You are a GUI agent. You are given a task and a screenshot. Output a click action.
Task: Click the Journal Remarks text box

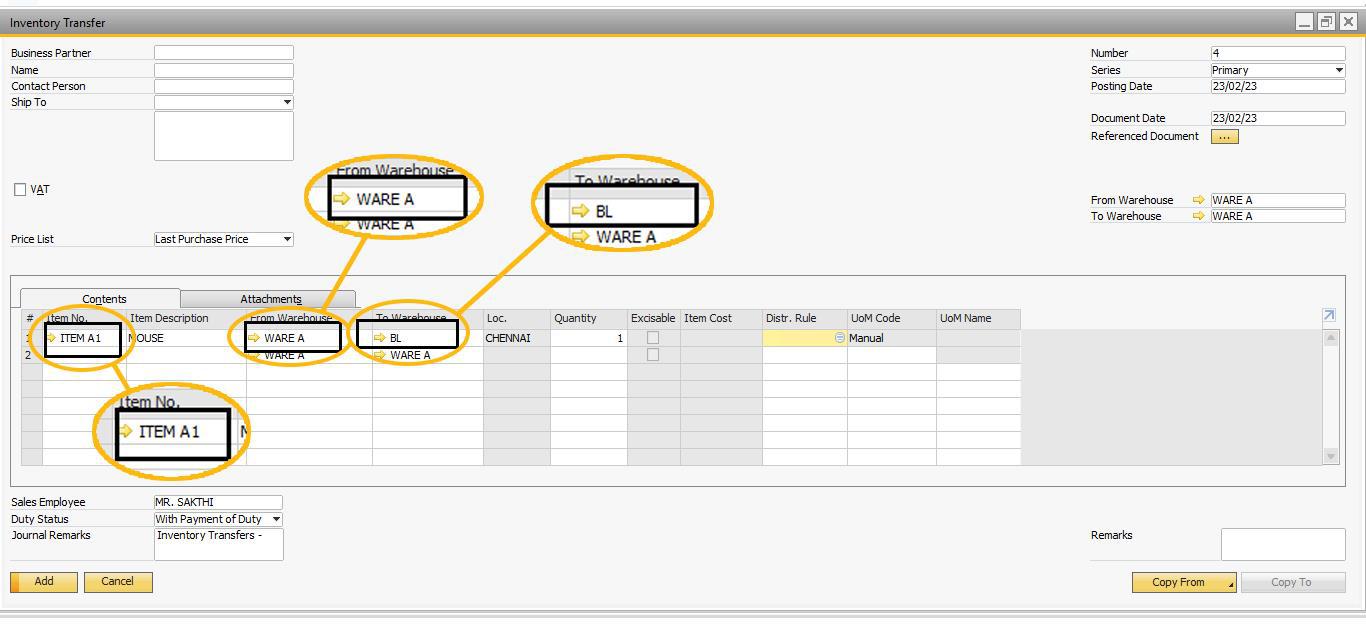point(219,544)
